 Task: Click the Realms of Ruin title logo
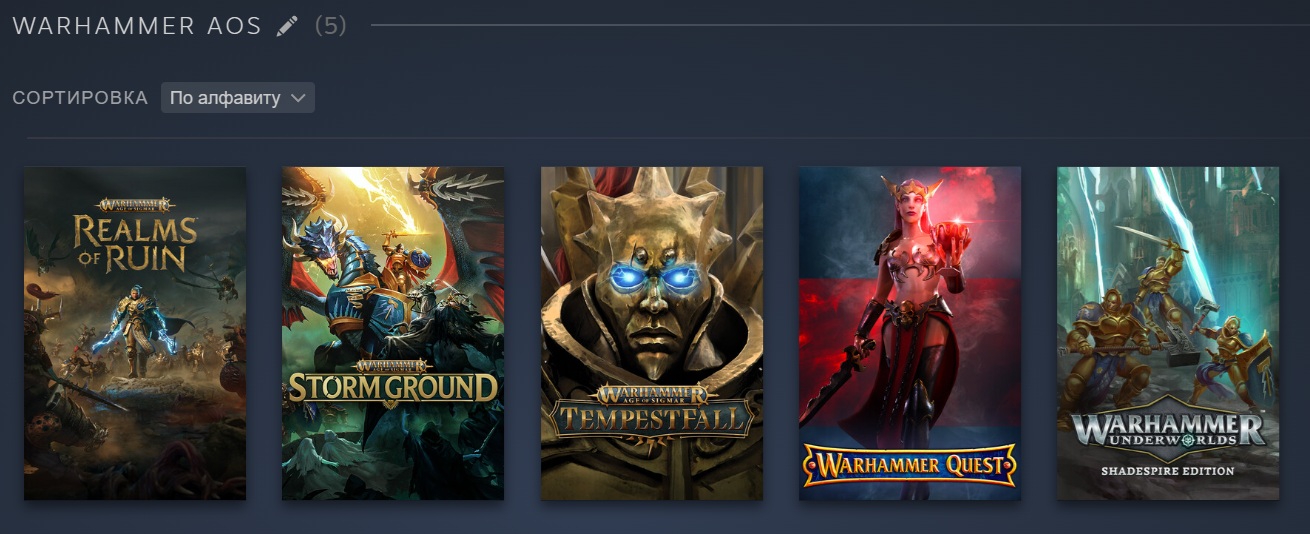(135, 235)
